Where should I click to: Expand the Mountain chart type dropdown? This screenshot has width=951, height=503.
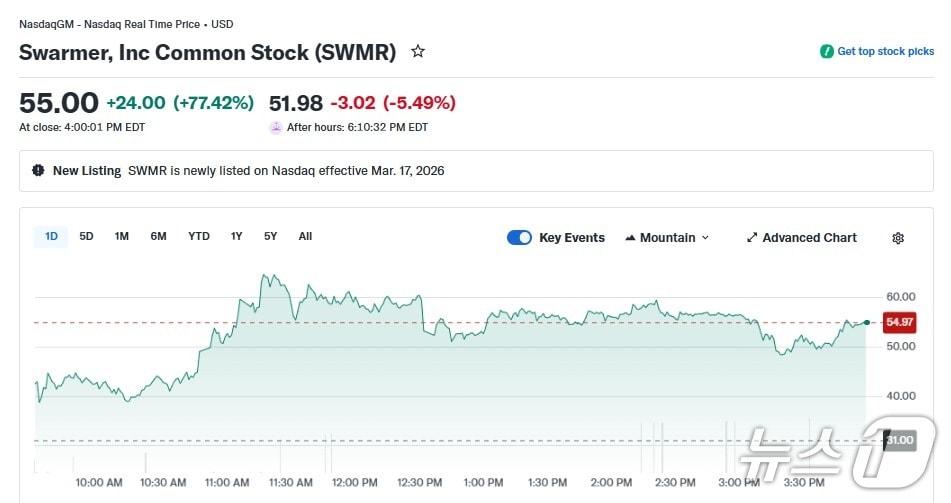(x=705, y=238)
